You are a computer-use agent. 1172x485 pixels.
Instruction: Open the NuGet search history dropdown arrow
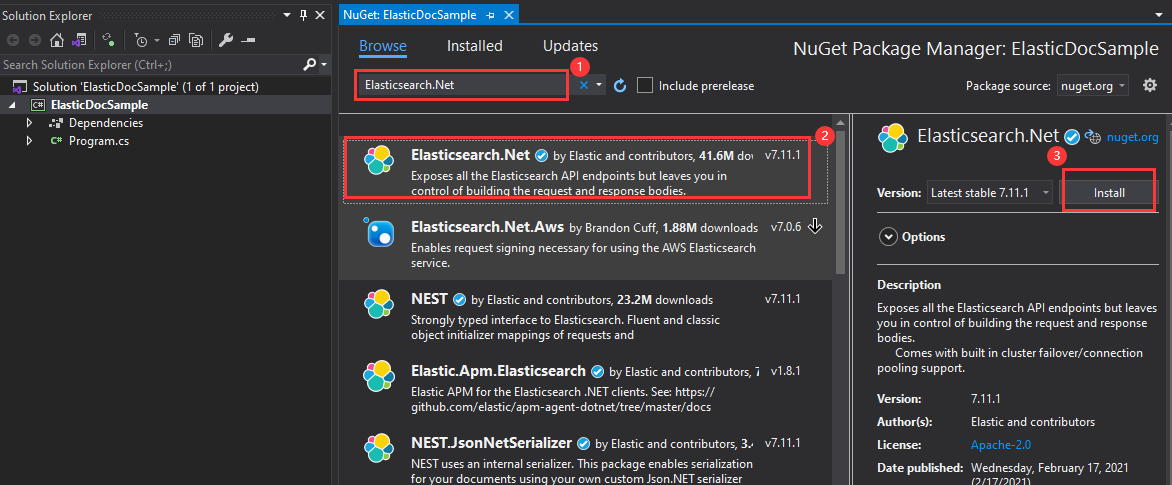tap(599, 85)
